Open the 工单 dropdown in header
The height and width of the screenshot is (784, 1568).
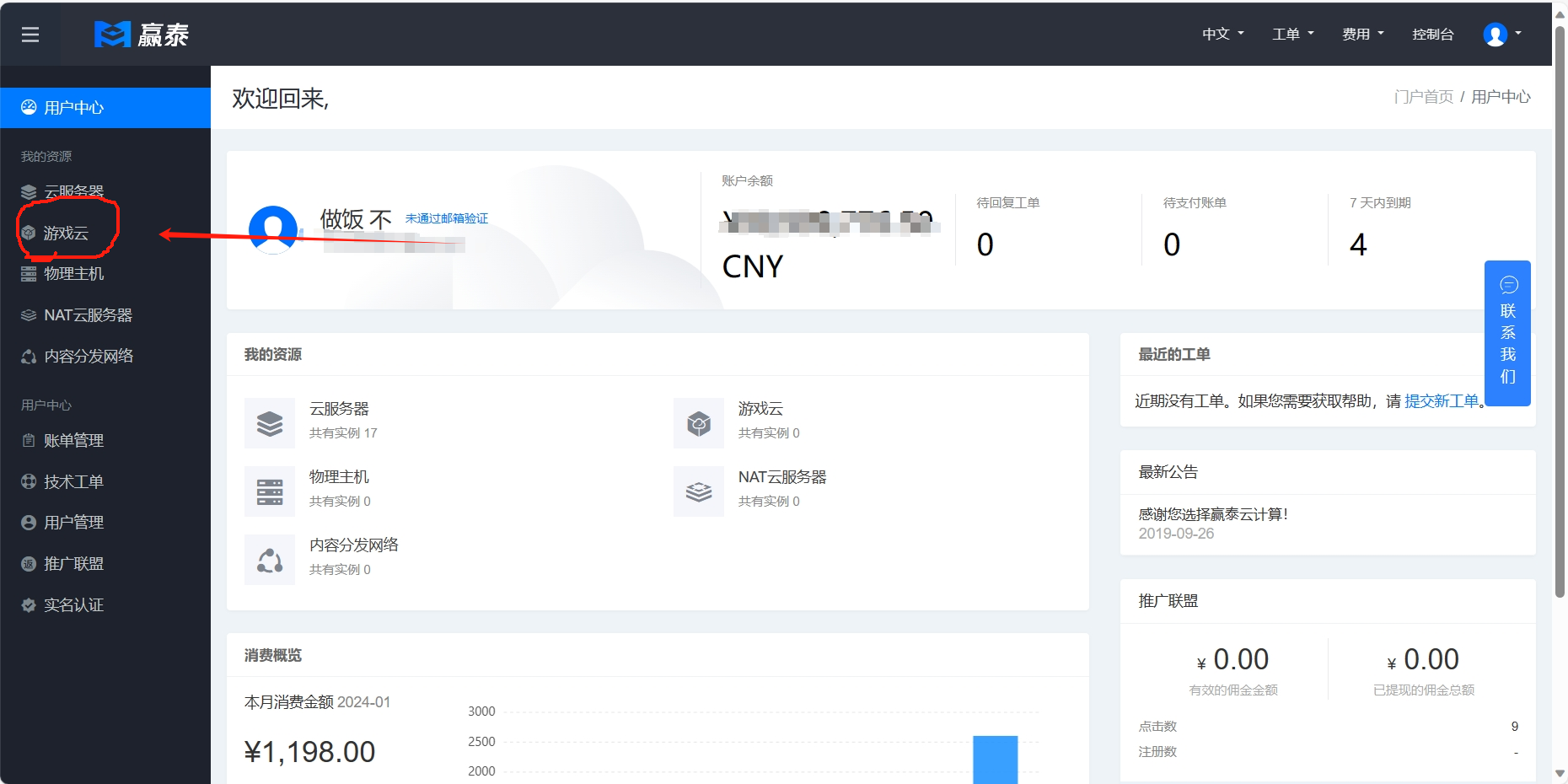pos(1293,35)
